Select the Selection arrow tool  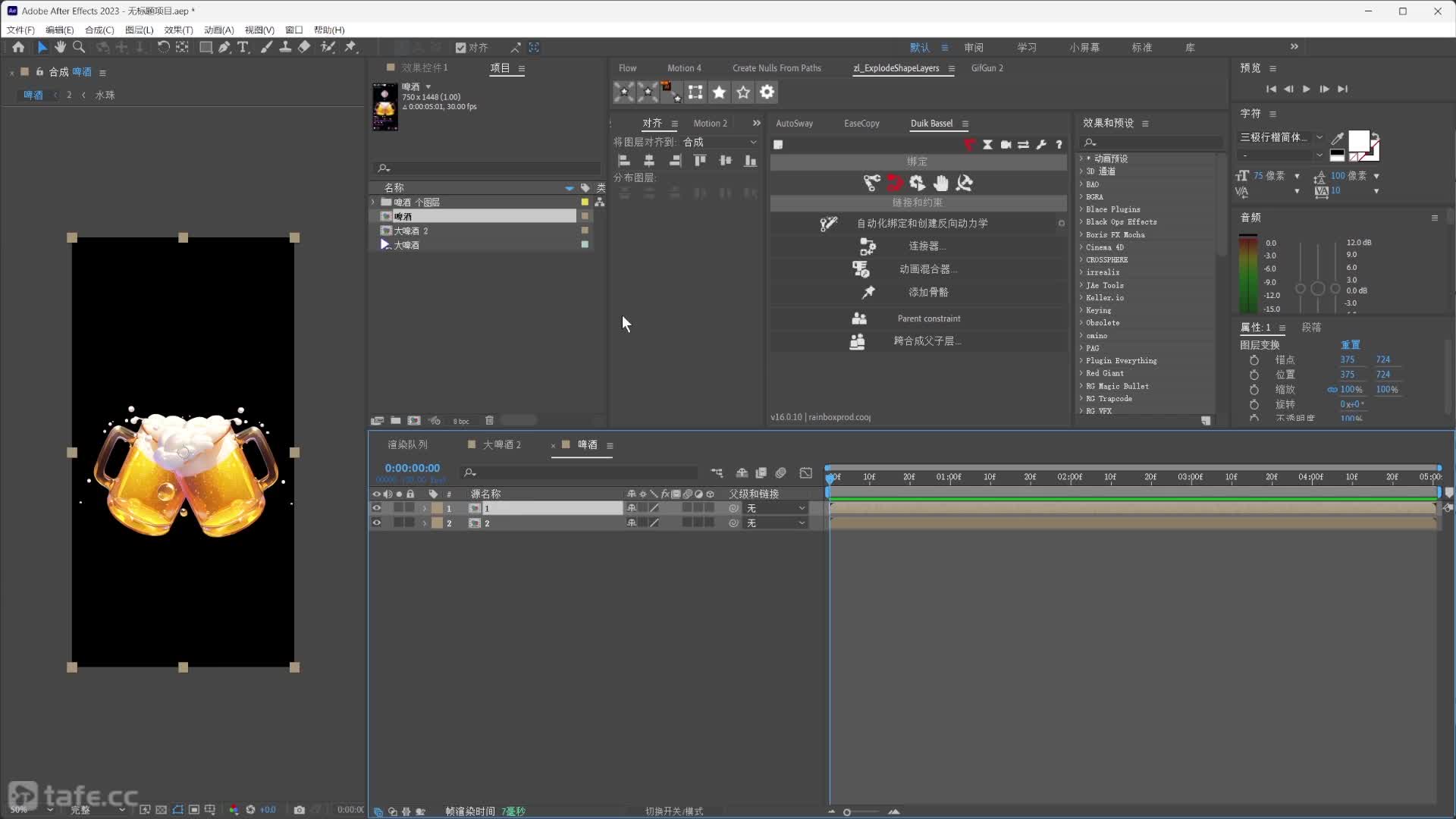[42, 47]
